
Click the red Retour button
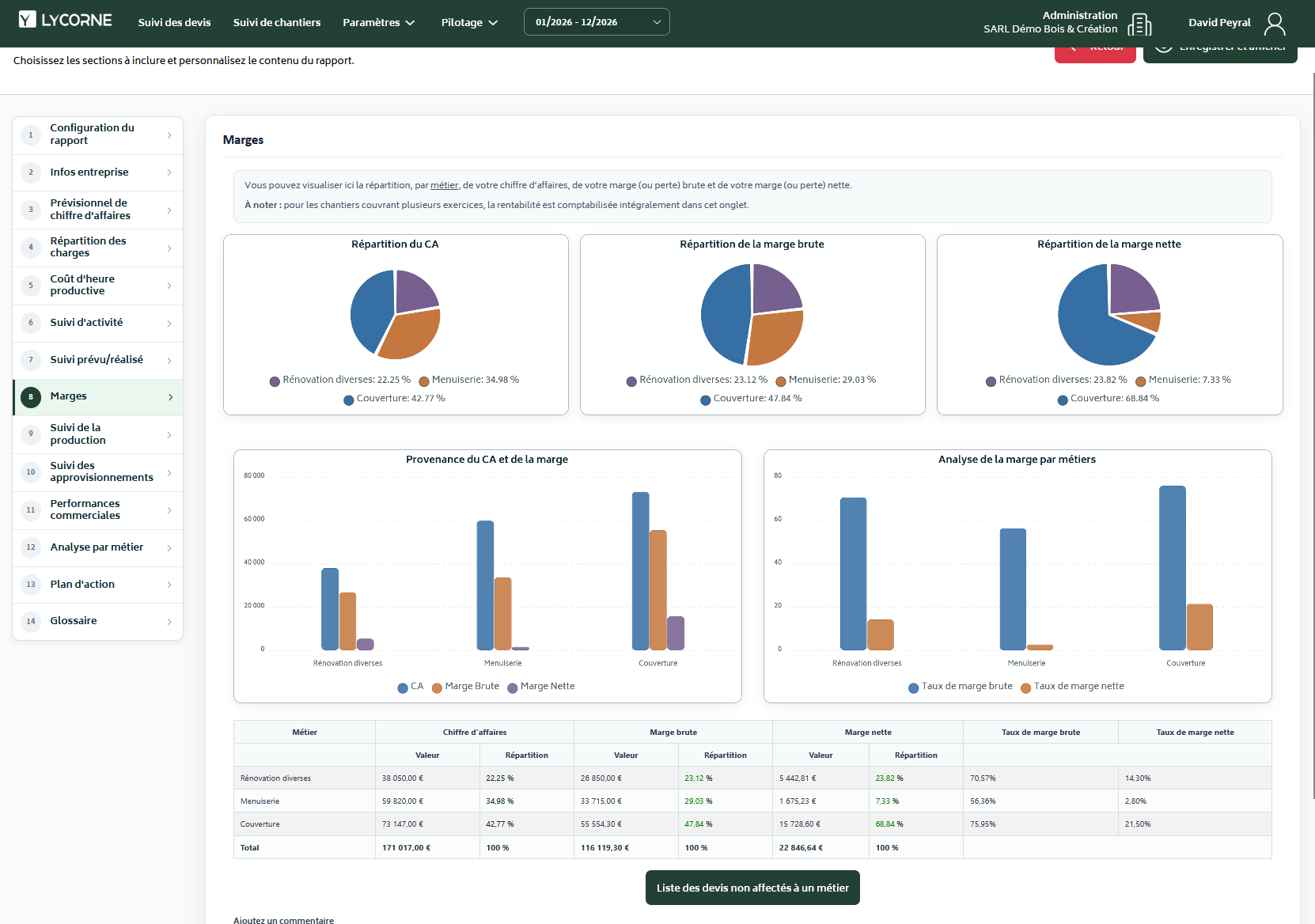click(1095, 54)
